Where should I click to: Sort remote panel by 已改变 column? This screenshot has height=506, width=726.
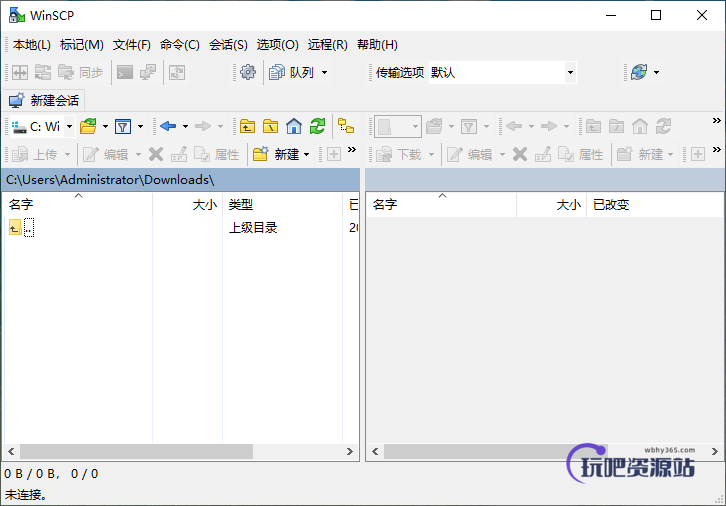pos(655,204)
